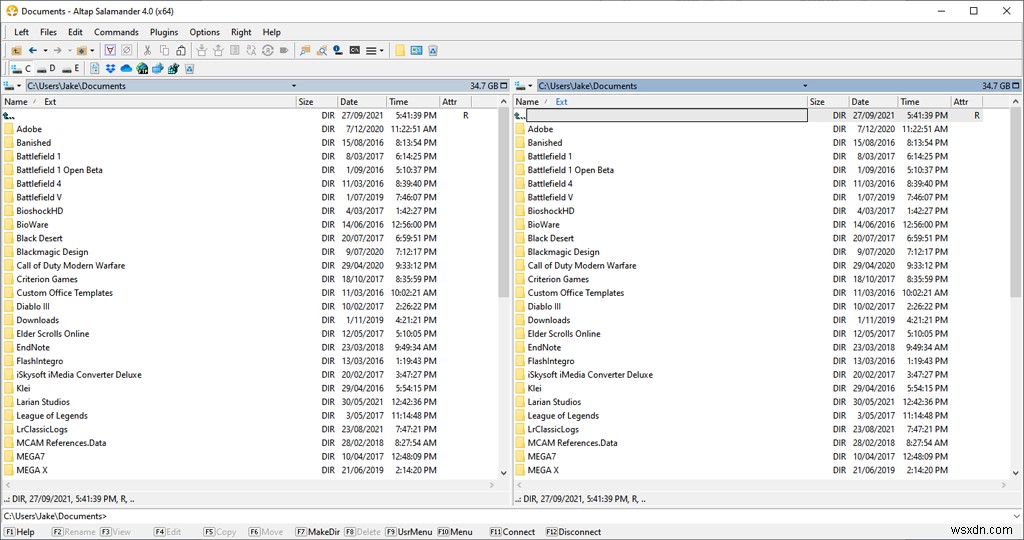This screenshot has height=540, width=1024.
Task: Open Recycle Bin icon in top toolbar
Action: point(432,50)
